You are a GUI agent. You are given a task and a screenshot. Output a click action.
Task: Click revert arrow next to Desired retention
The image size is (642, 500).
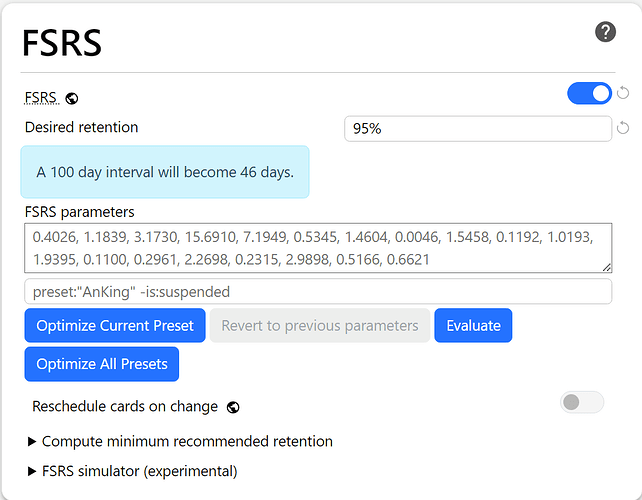(623, 128)
